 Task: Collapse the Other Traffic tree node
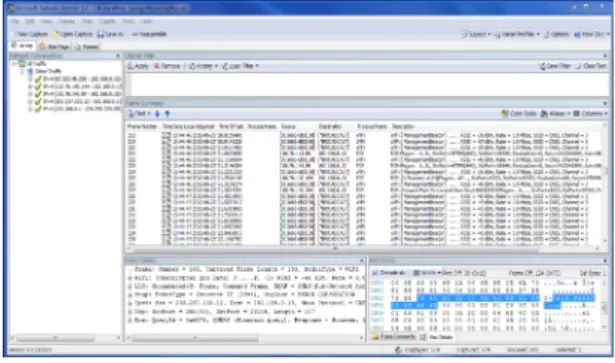(x=22, y=71)
